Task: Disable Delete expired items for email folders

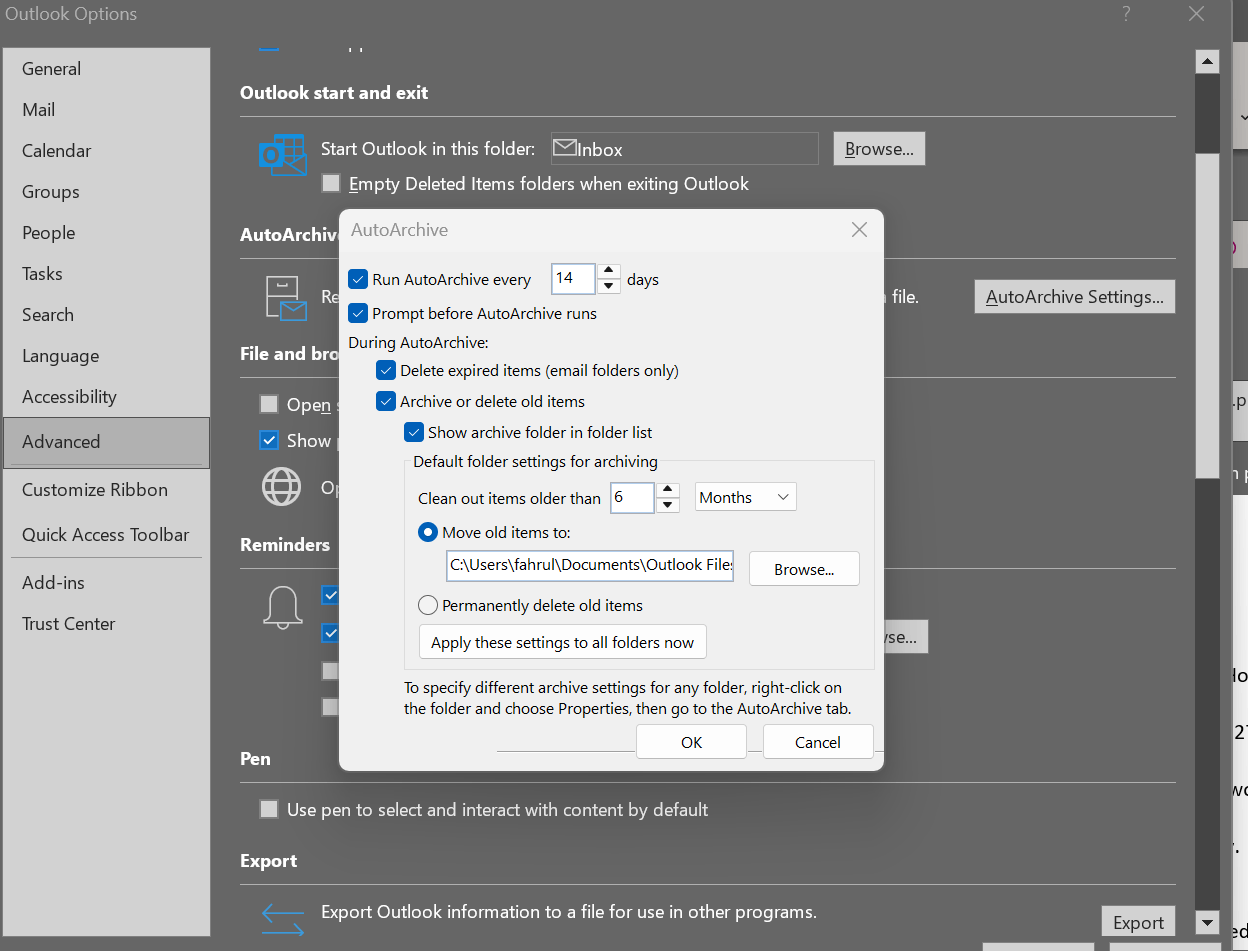Action: (x=385, y=370)
